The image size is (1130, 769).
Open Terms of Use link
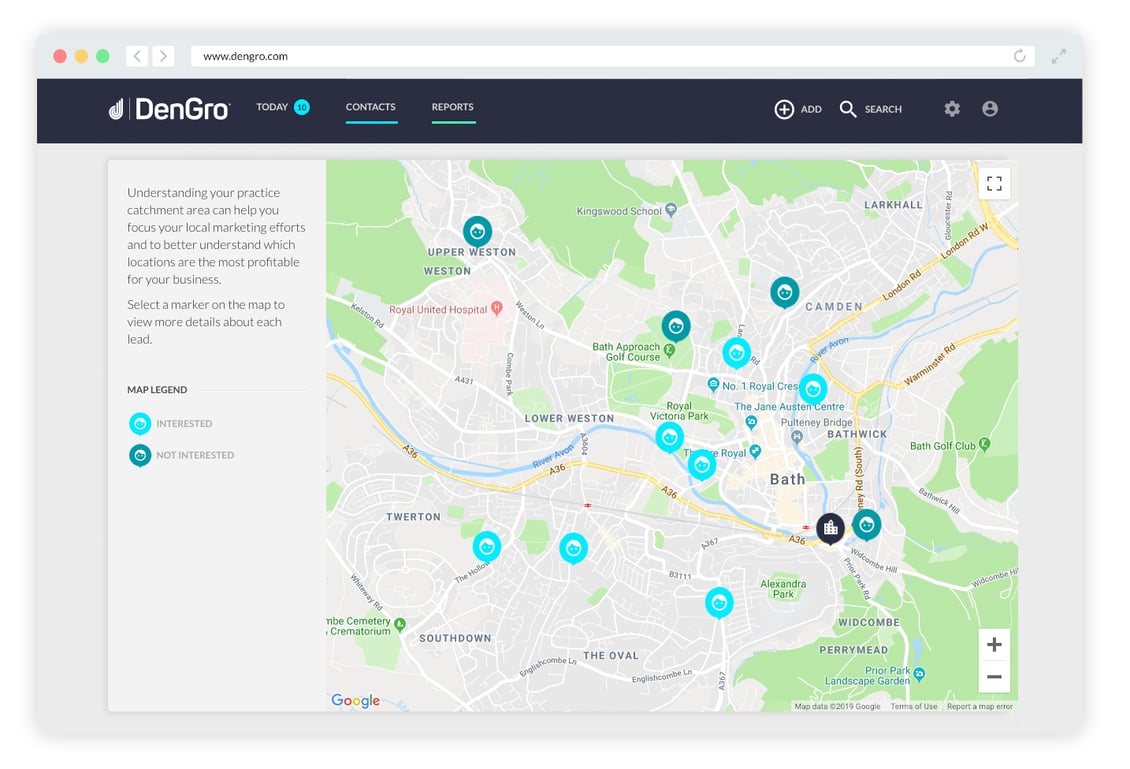(913, 705)
